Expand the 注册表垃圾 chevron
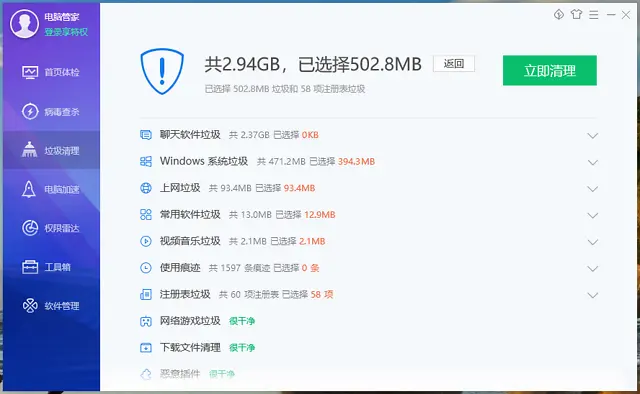 (592, 295)
